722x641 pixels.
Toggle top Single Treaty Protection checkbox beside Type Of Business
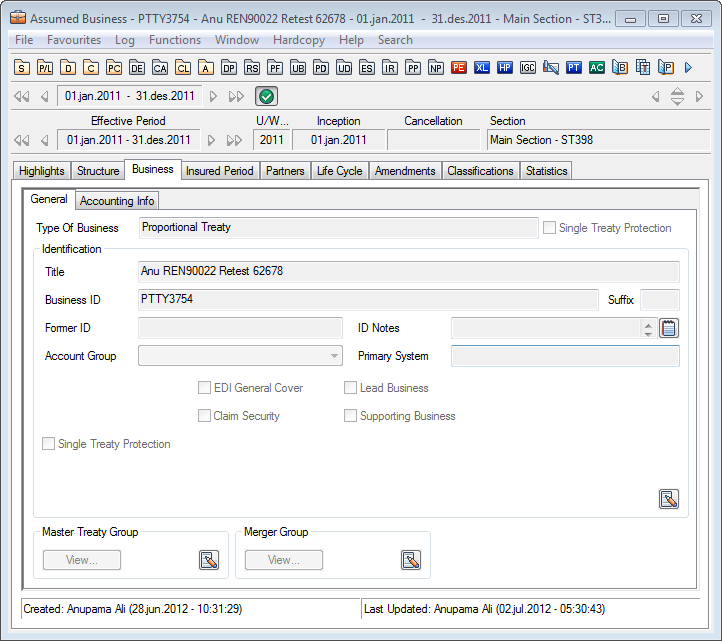click(x=549, y=227)
